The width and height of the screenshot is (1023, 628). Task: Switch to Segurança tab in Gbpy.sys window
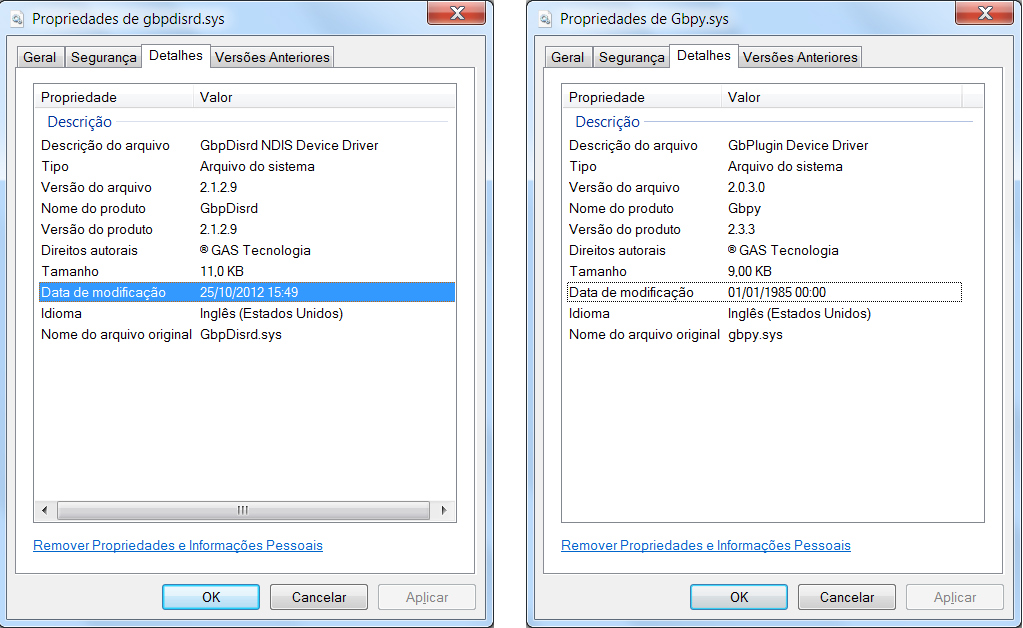click(631, 58)
